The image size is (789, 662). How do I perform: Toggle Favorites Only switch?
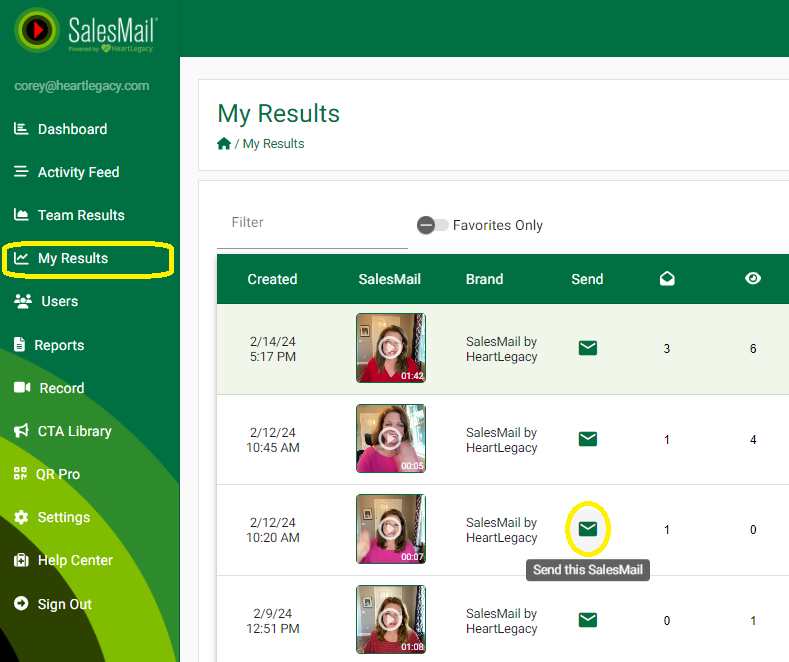432,225
